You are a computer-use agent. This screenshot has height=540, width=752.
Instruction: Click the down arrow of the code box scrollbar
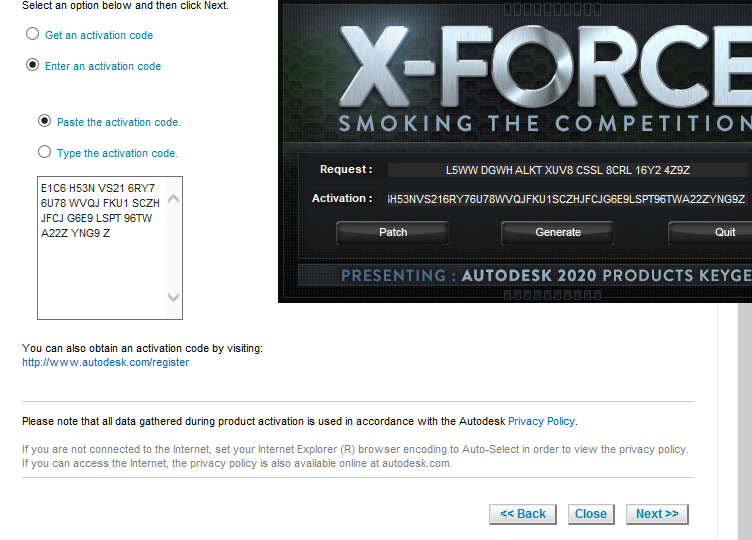click(x=174, y=297)
